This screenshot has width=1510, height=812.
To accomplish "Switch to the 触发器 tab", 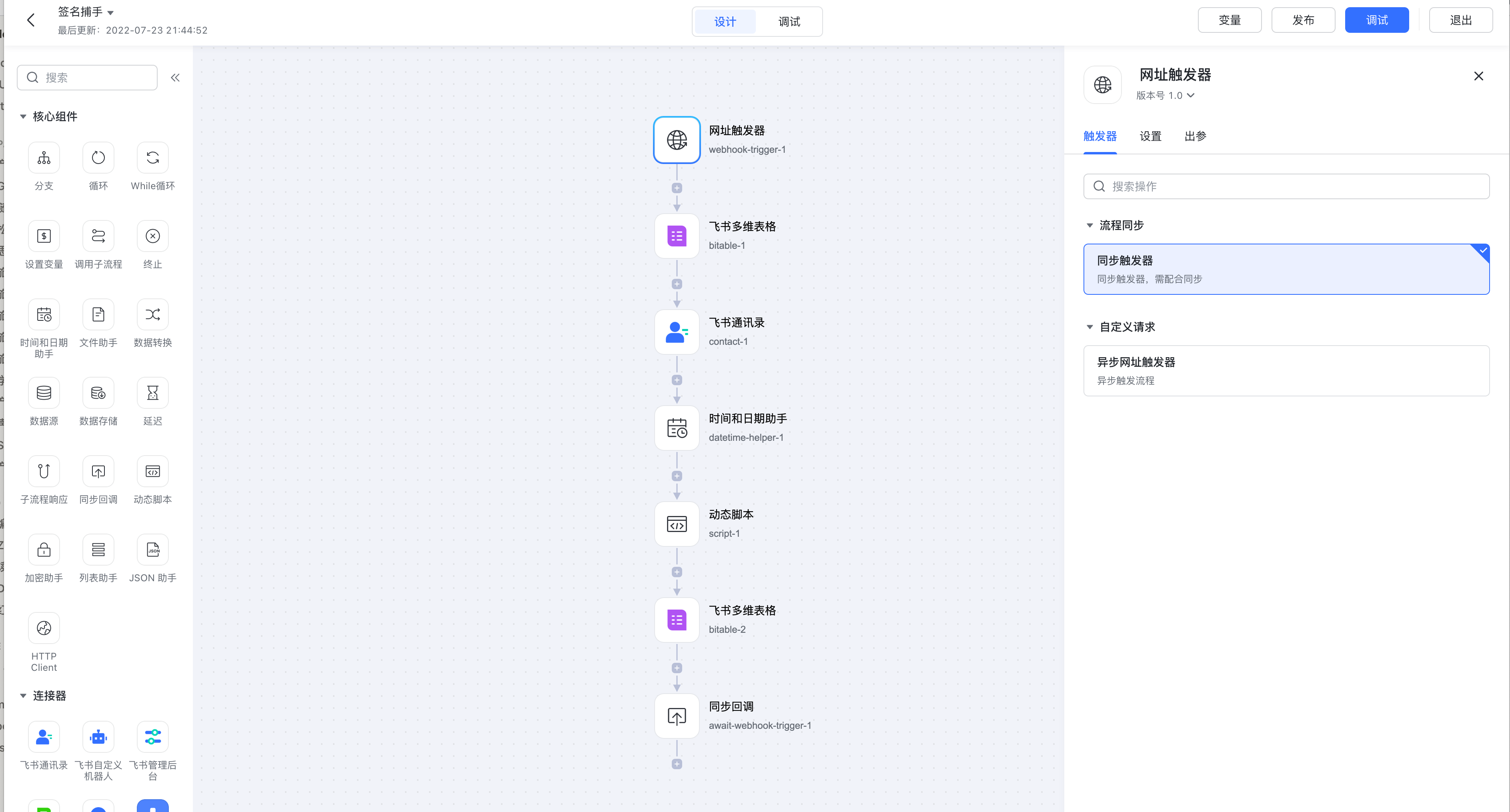I will pos(1100,136).
